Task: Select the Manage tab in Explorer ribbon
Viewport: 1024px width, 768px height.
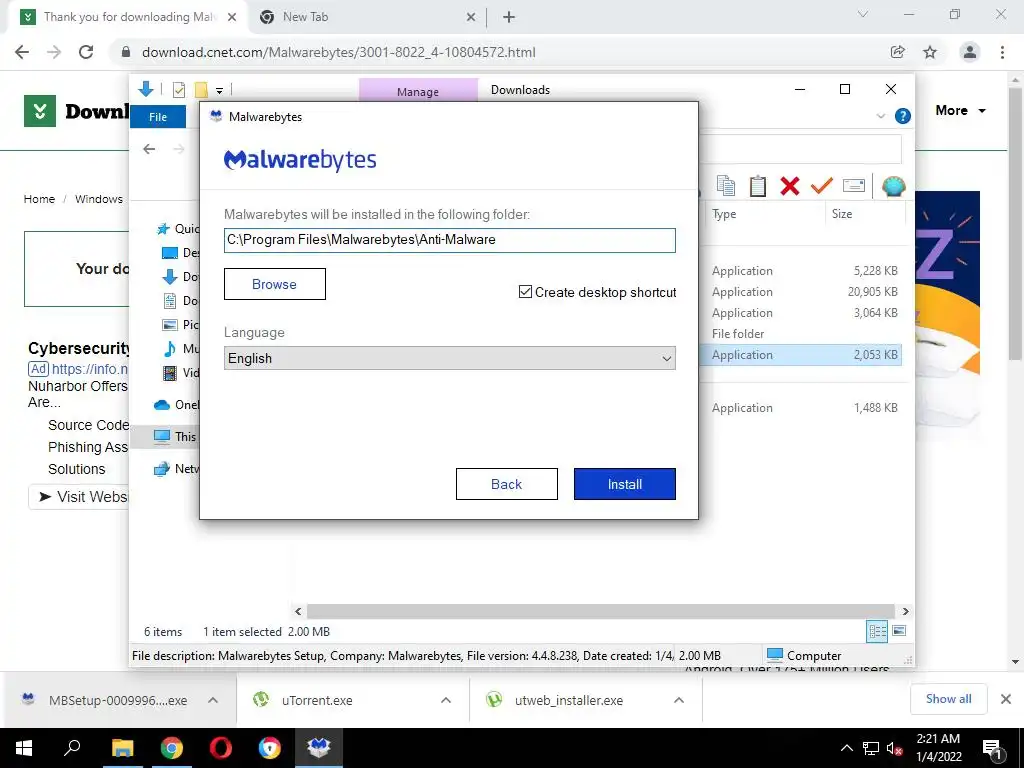Action: [418, 91]
